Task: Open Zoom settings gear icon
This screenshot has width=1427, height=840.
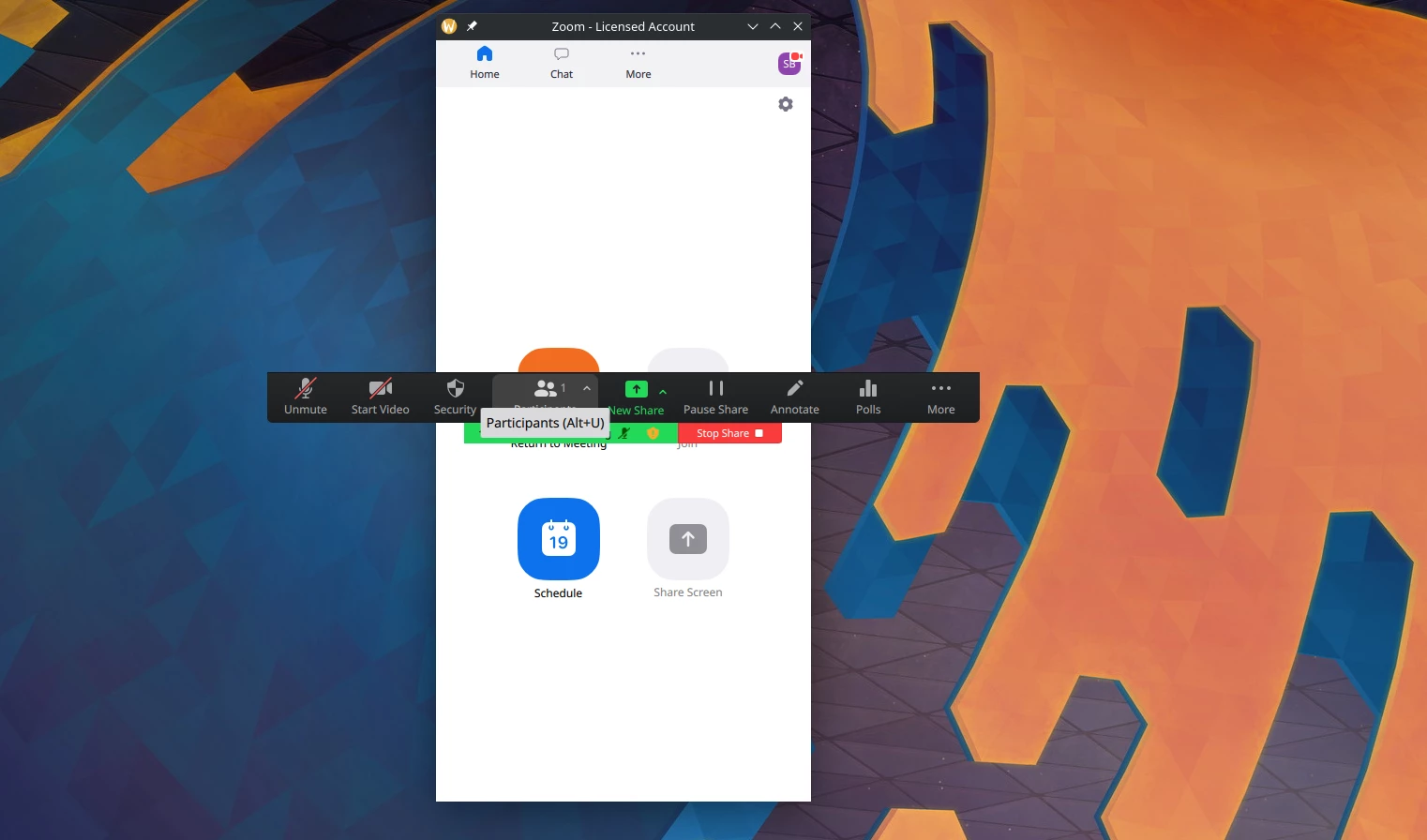Action: 786,104
